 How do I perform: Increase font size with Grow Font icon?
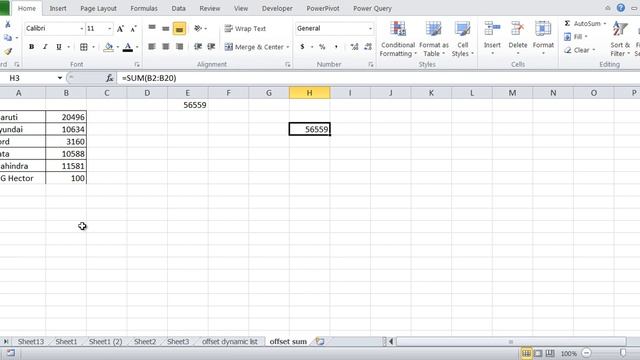[120, 29]
